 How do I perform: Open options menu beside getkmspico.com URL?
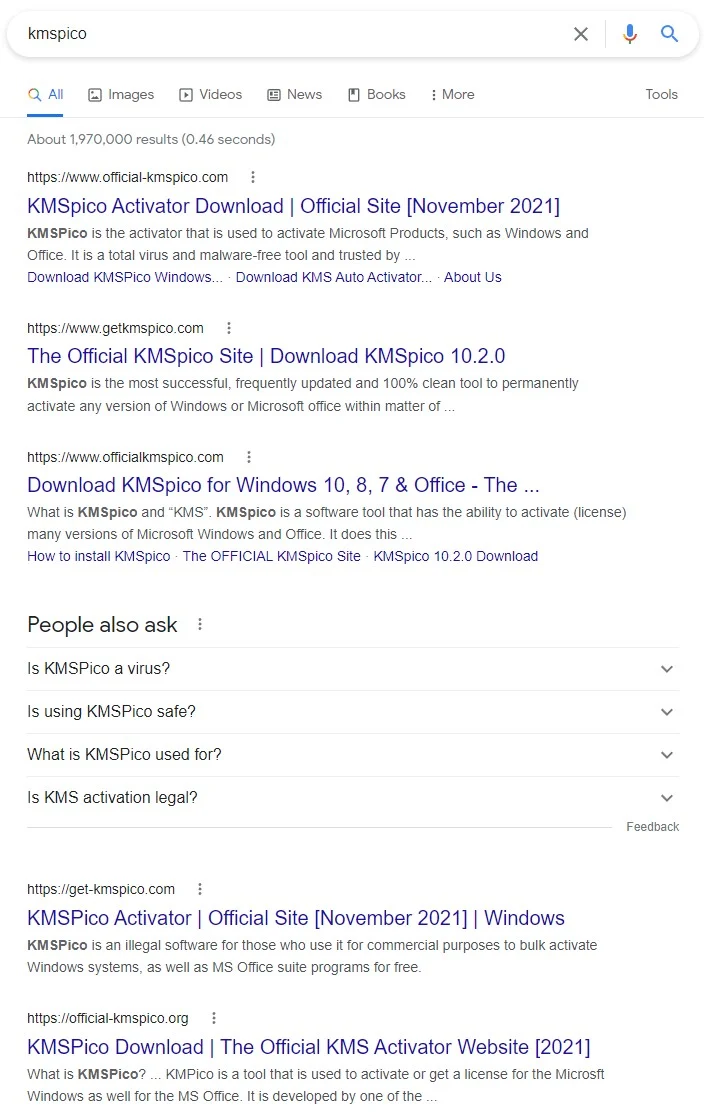(228, 328)
